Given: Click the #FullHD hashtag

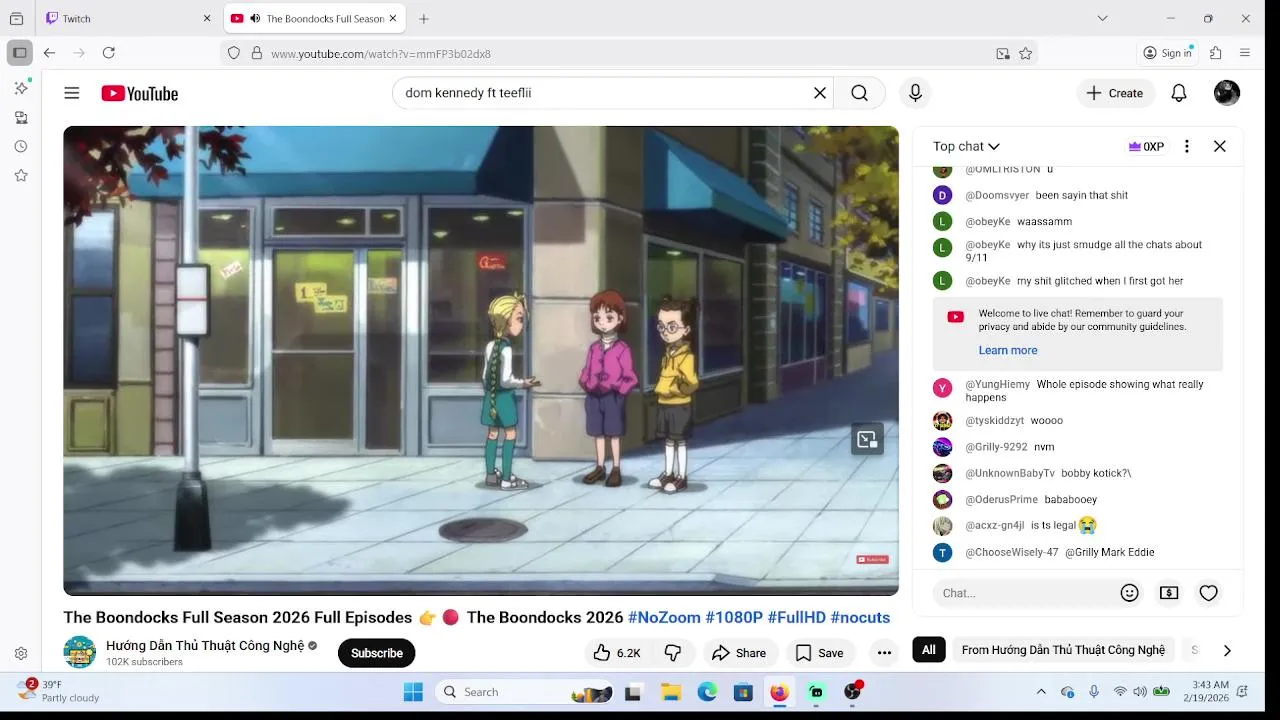Looking at the screenshot, I should coord(796,617).
